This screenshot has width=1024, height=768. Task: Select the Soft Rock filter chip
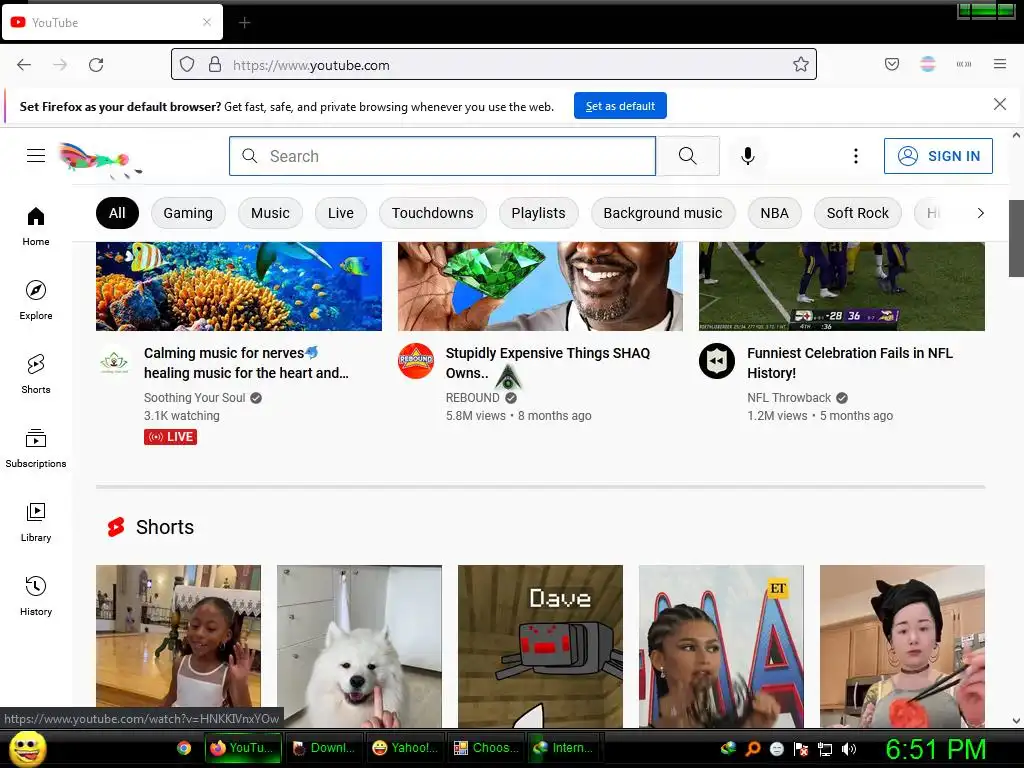click(x=857, y=213)
